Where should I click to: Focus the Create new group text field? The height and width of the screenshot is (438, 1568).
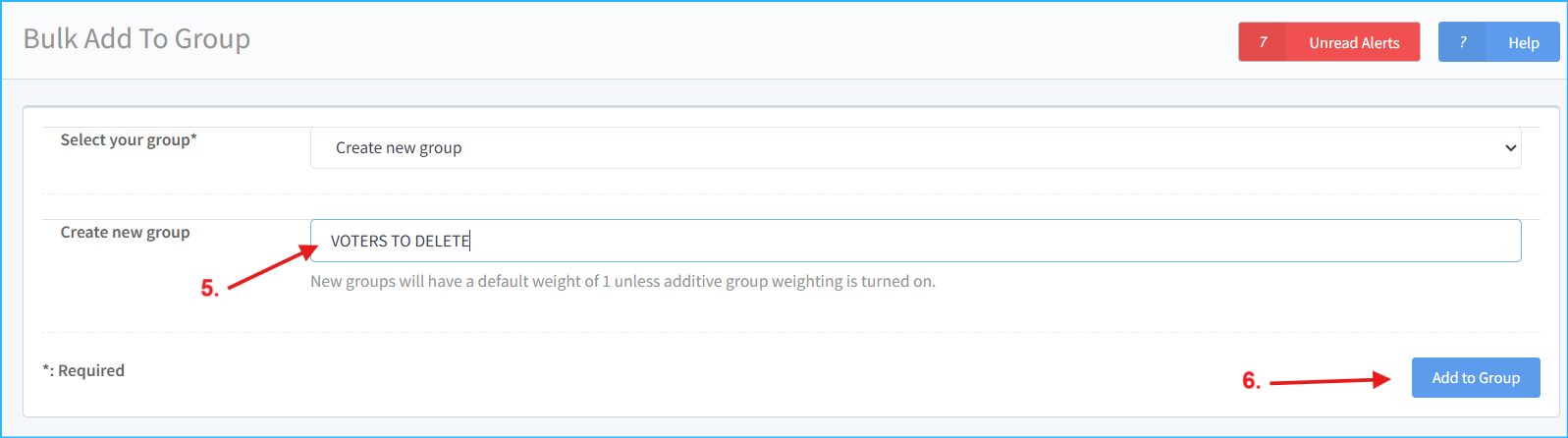pos(915,241)
